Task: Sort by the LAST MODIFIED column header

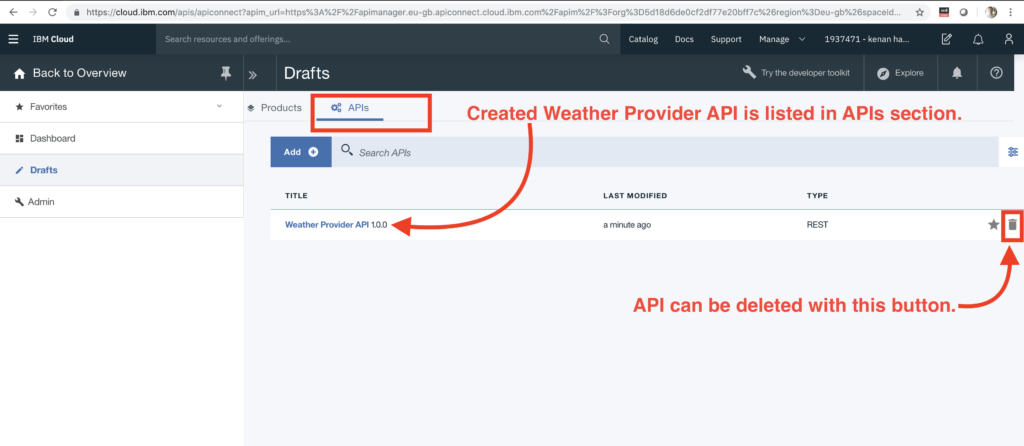Action: coord(635,195)
